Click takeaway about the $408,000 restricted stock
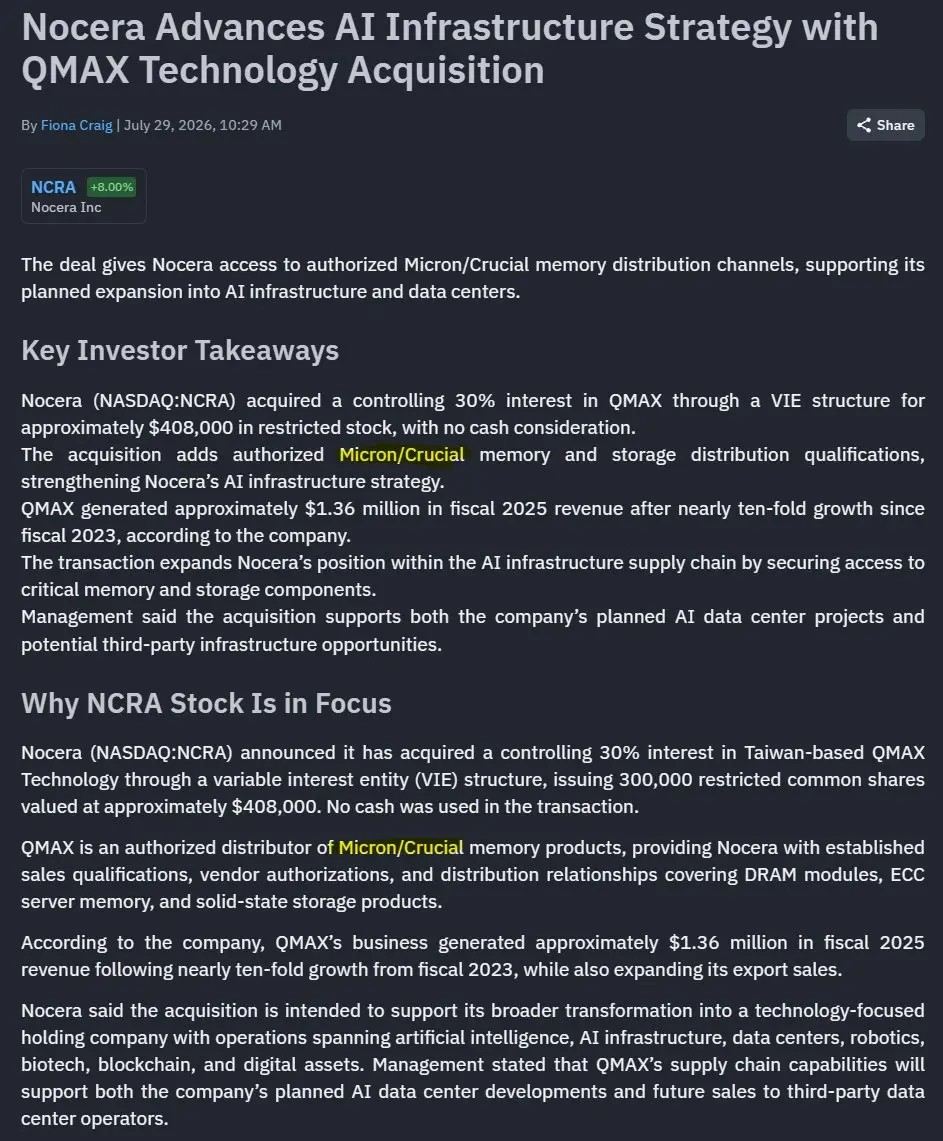This screenshot has width=943, height=1141. pos(473,414)
